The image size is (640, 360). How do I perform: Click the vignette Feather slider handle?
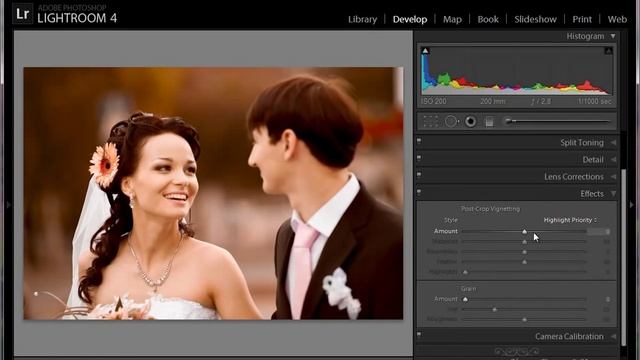pyautogui.click(x=524, y=262)
